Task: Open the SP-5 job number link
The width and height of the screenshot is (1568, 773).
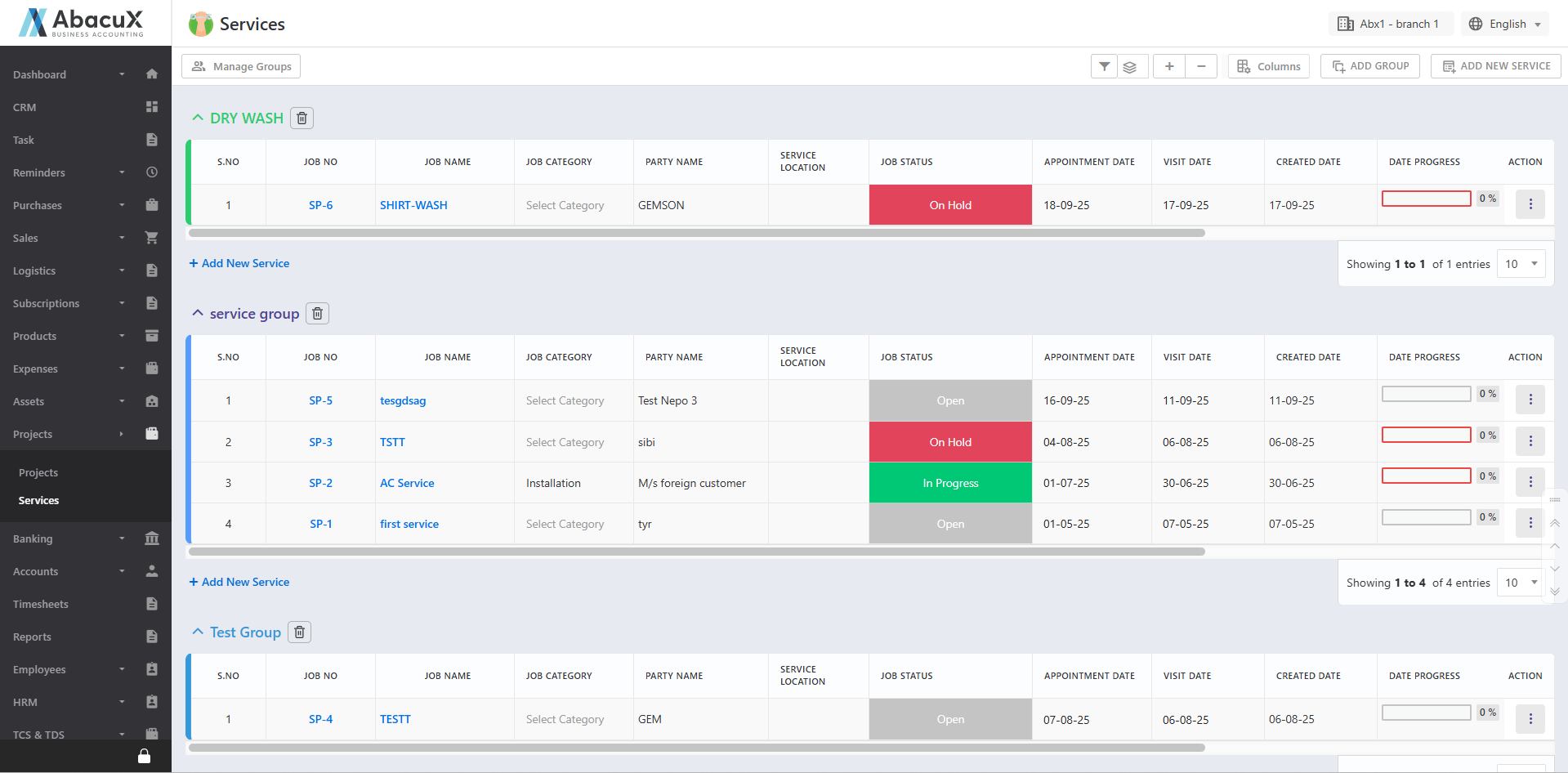Action: 320,400
